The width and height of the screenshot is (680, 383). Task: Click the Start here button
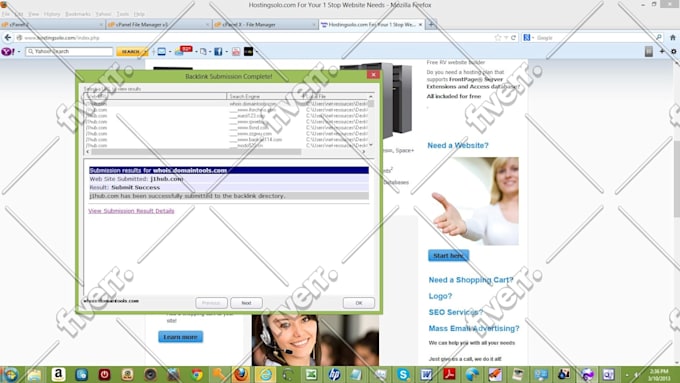point(448,255)
